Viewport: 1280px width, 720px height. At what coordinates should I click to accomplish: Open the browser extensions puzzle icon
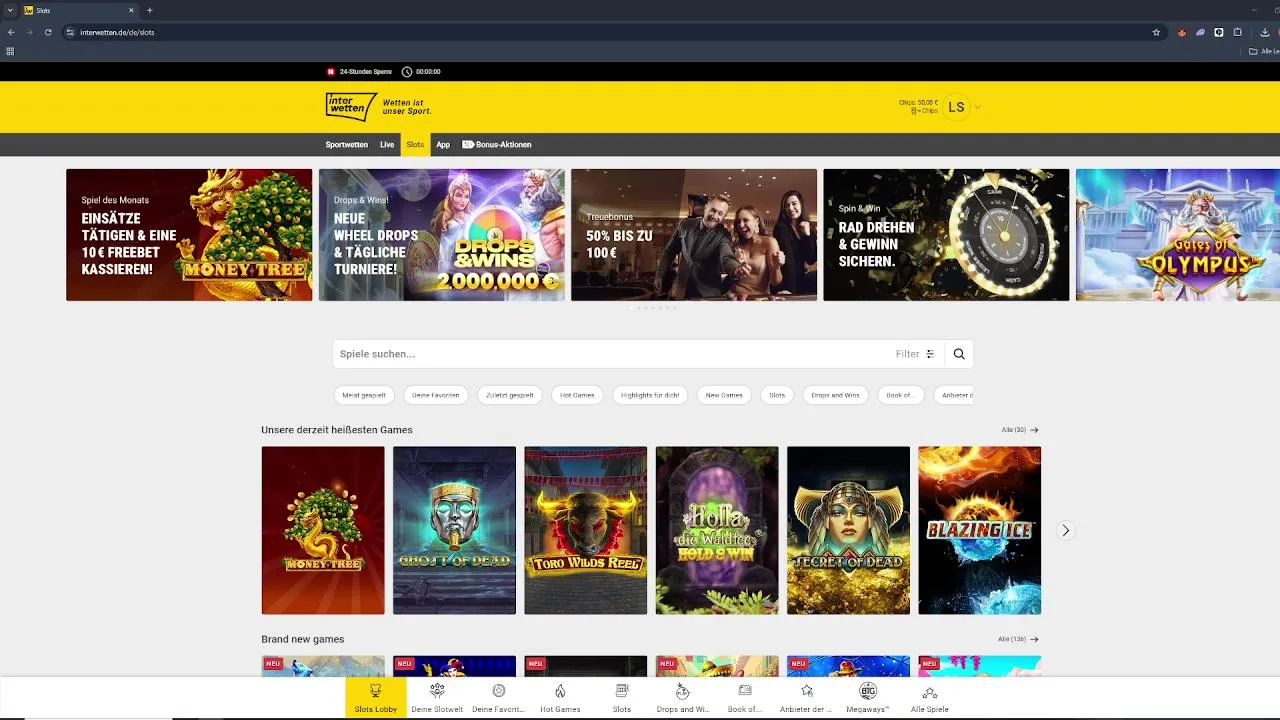click(x=1237, y=32)
